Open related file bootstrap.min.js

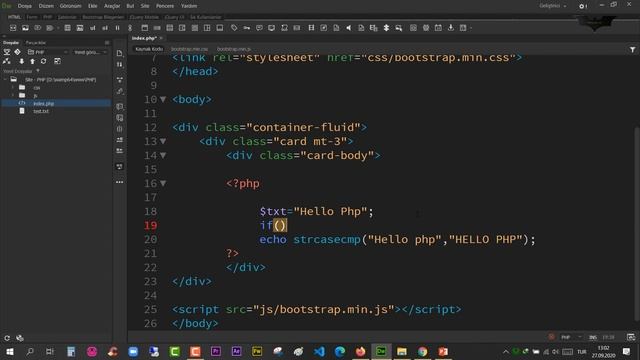(x=233, y=49)
